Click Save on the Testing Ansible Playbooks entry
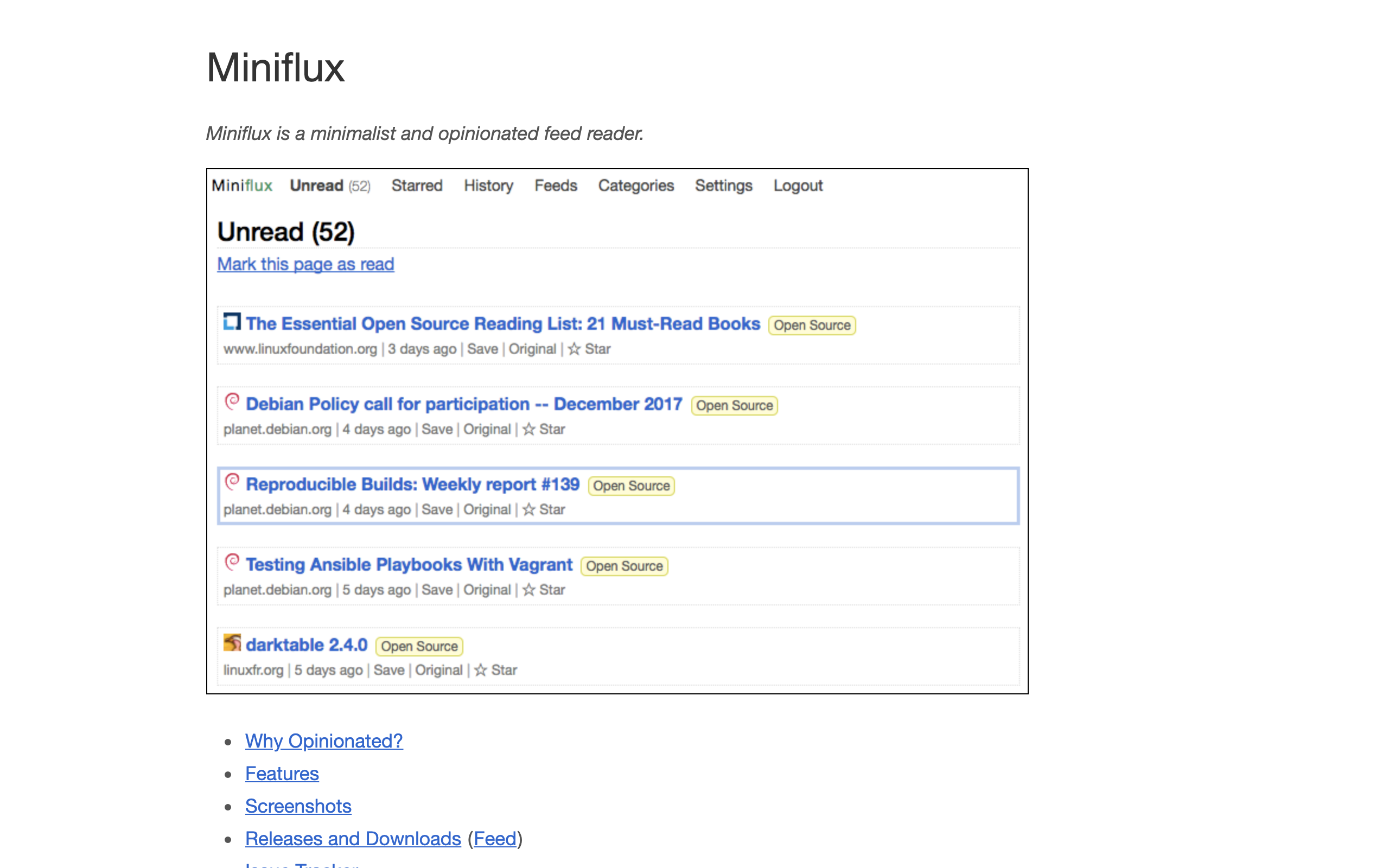Viewport: 1389px width, 868px height. click(437, 590)
